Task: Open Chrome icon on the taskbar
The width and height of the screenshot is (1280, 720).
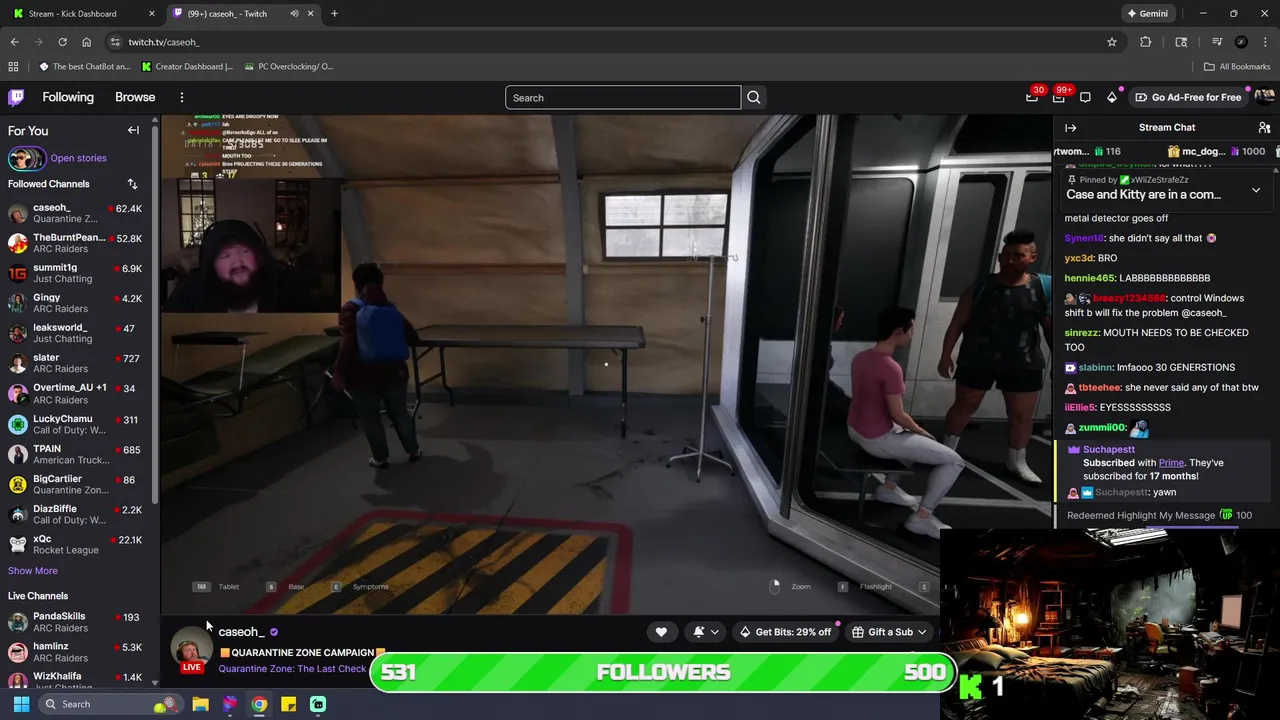Action: coord(259,704)
